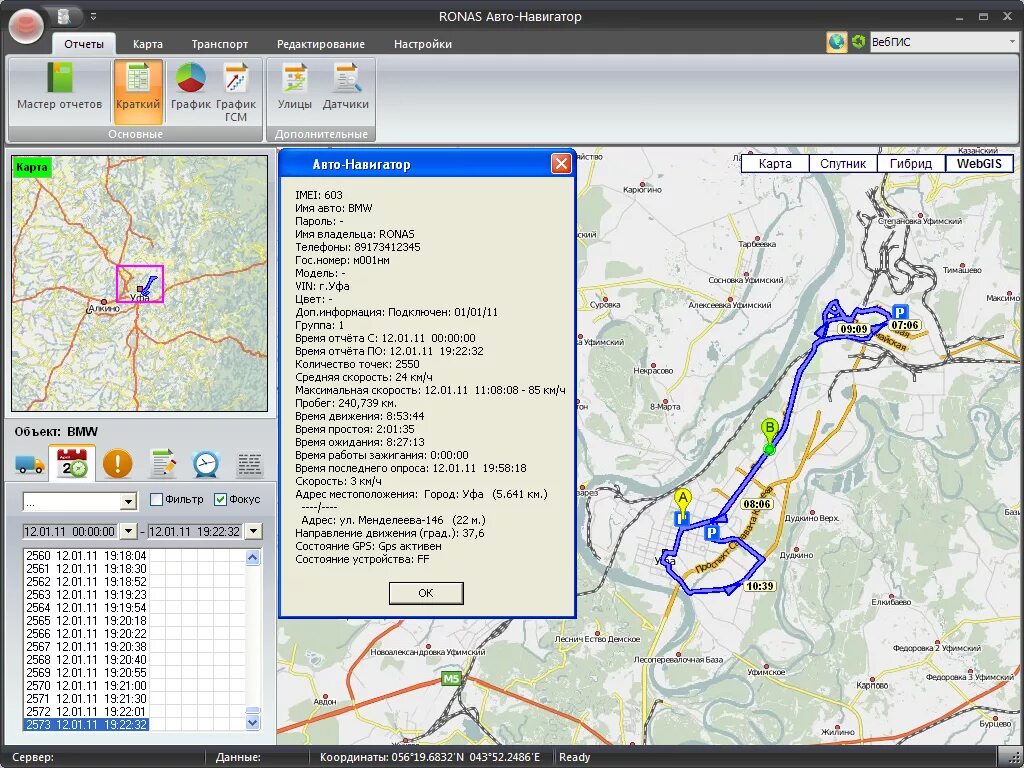Switch to the Отчеты ribbon tab
This screenshot has width=1024, height=768.
84,44
